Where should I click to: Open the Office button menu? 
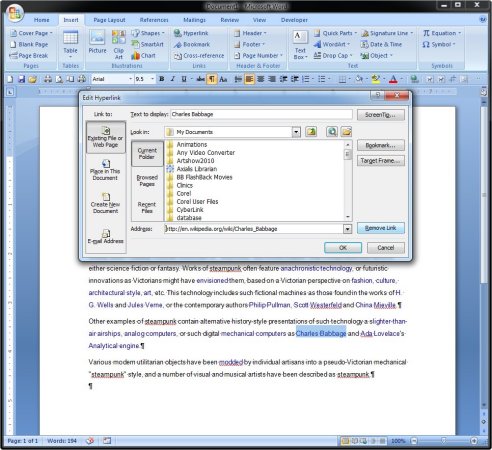tap(15, 13)
